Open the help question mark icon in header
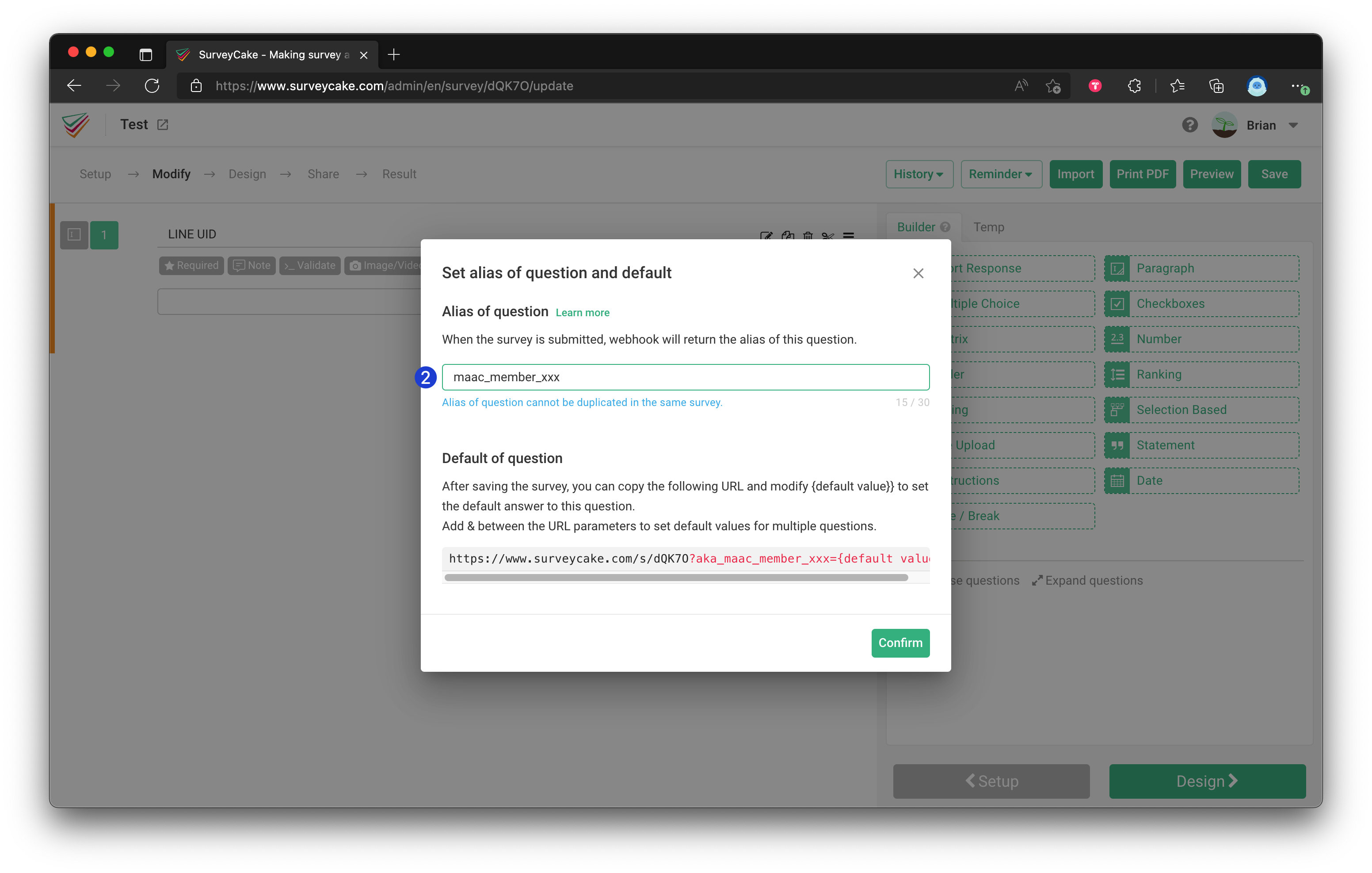 pyautogui.click(x=1190, y=125)
